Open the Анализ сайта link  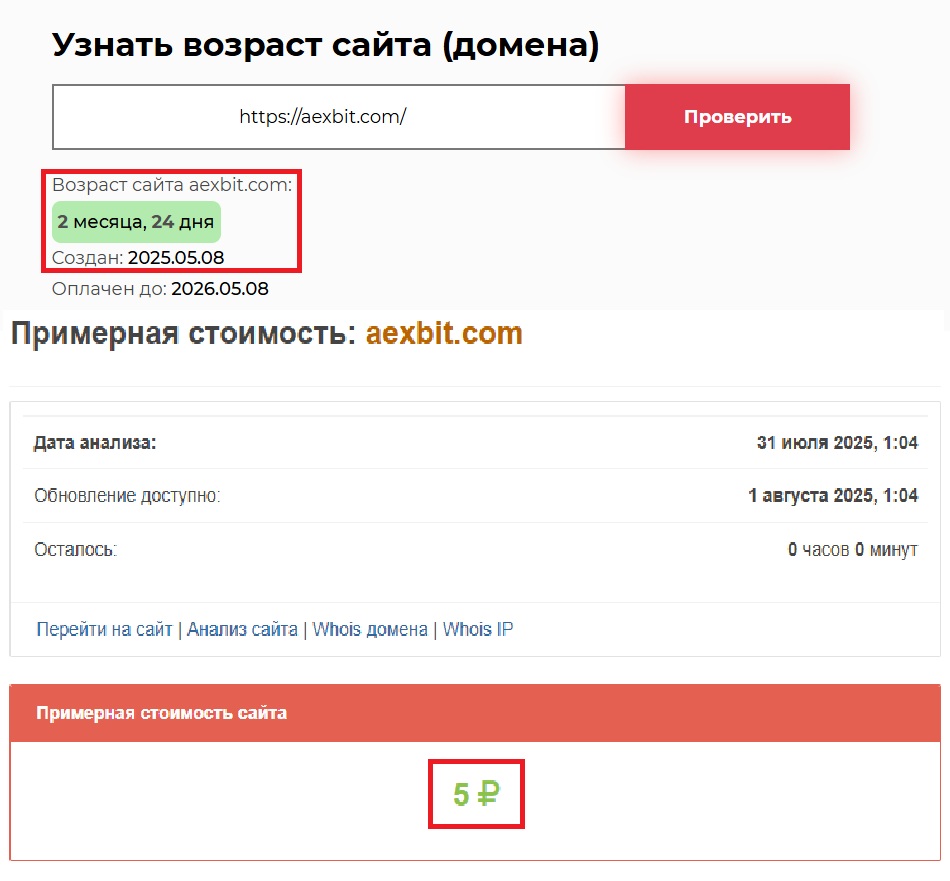242,630
